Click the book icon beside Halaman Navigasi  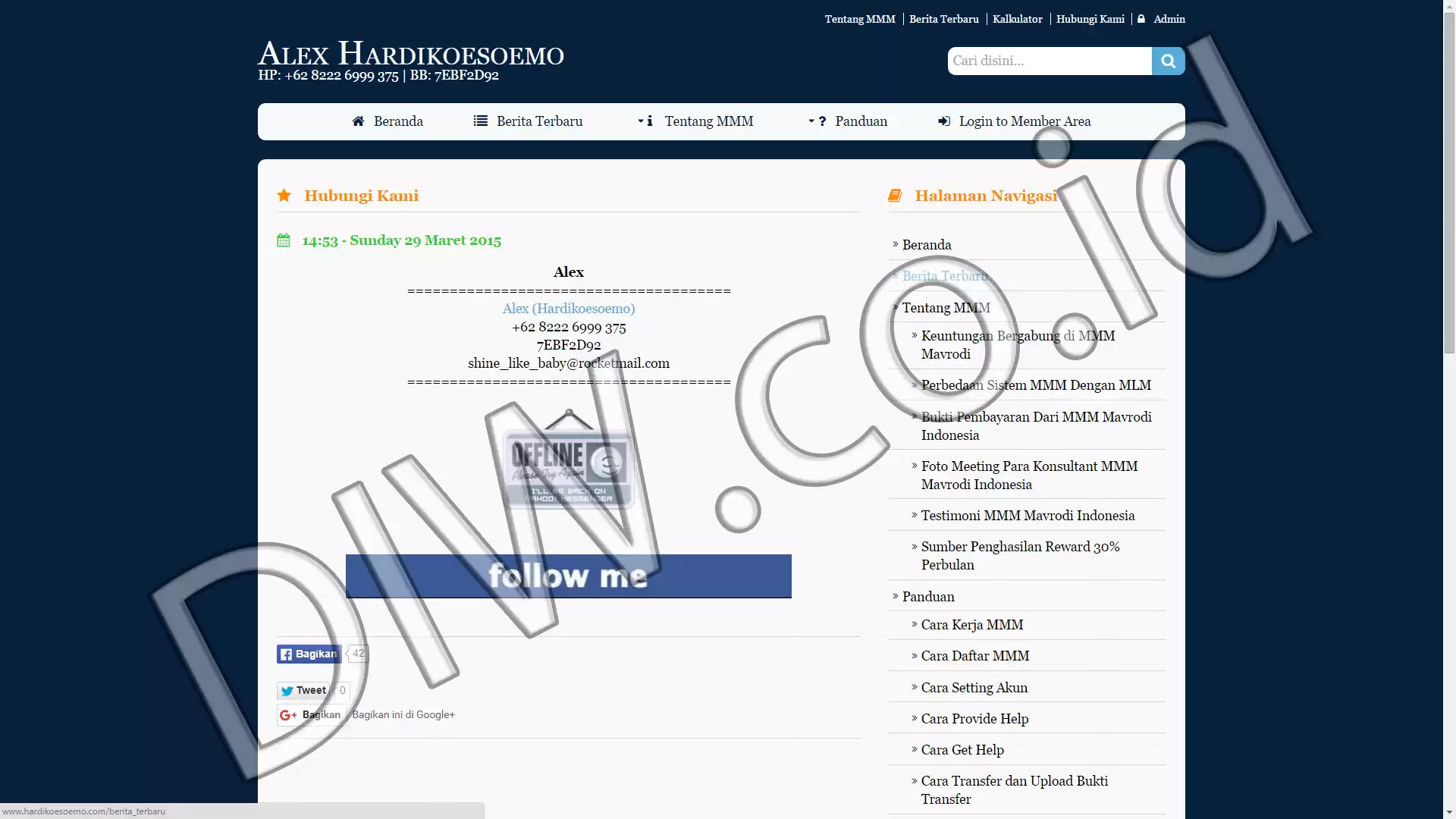tap(895, 196)
